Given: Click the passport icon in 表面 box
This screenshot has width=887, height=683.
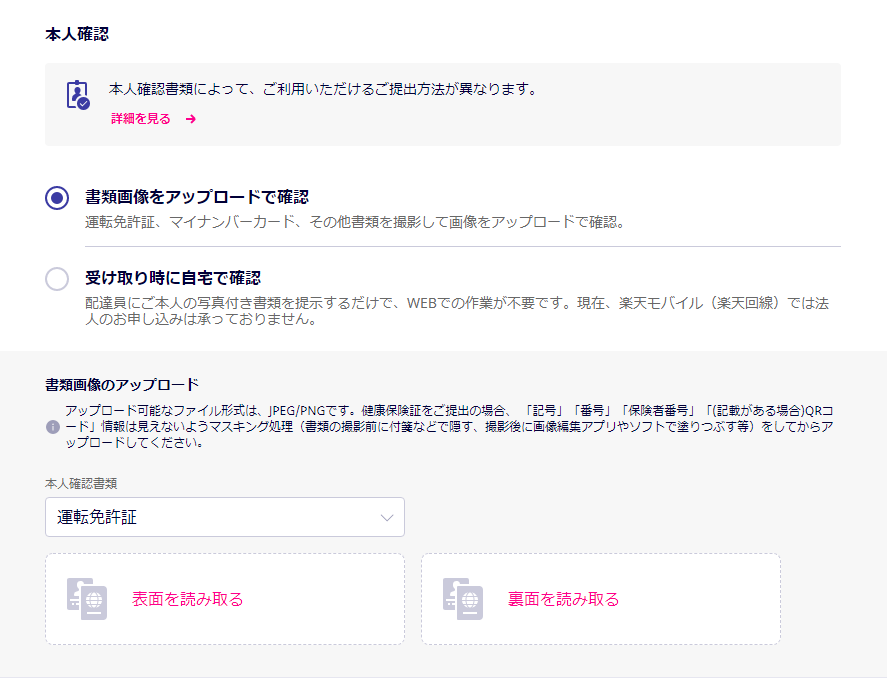Looking at the screenshot, I should (87, 599).
